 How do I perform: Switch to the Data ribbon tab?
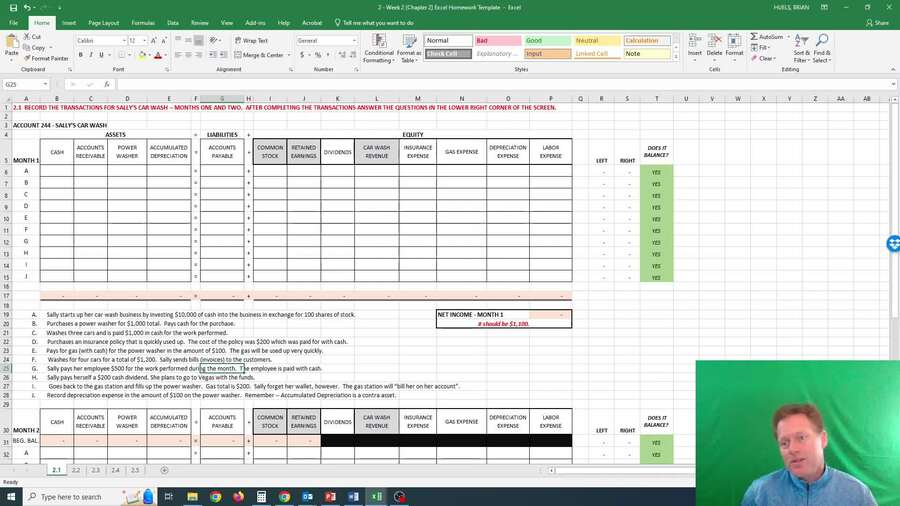pos(173,23)
